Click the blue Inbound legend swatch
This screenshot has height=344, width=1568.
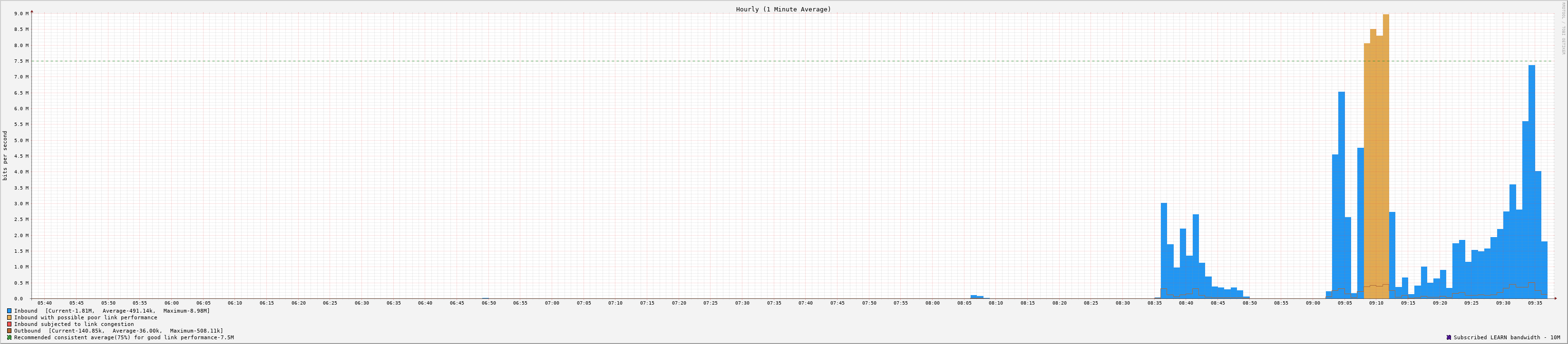[9, 311]
